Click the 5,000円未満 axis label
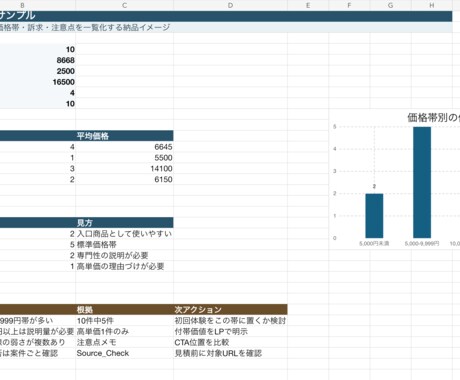Image resolution: width=460 pixels, height=380 pixels. point(374,244)
